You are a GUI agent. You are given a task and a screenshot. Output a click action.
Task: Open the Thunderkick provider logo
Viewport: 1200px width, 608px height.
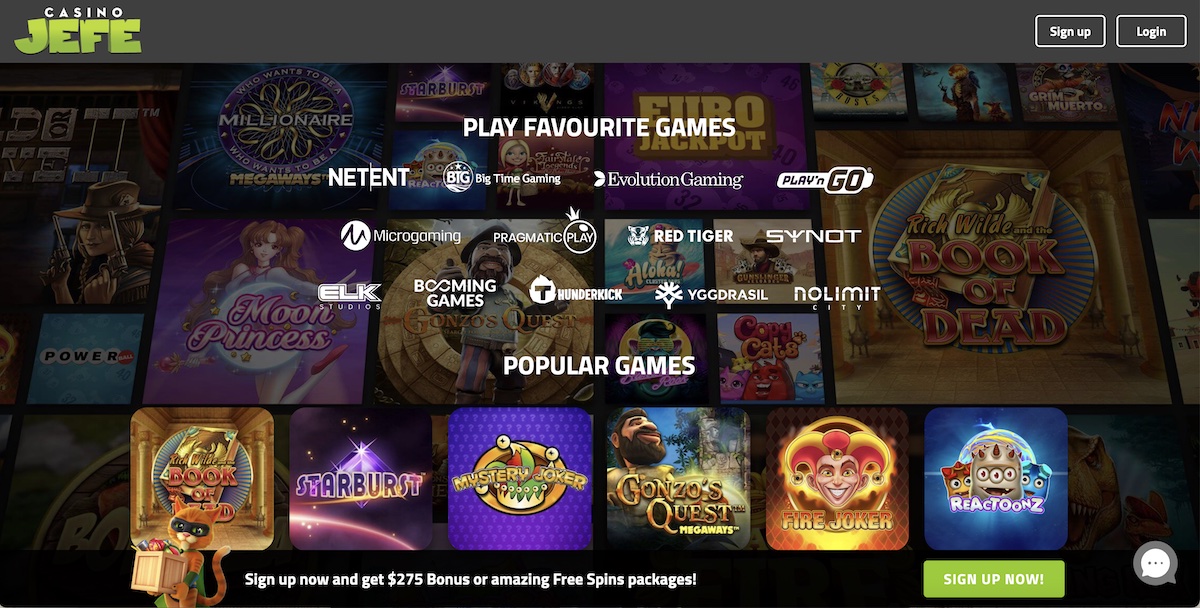(x=576, y=290)
